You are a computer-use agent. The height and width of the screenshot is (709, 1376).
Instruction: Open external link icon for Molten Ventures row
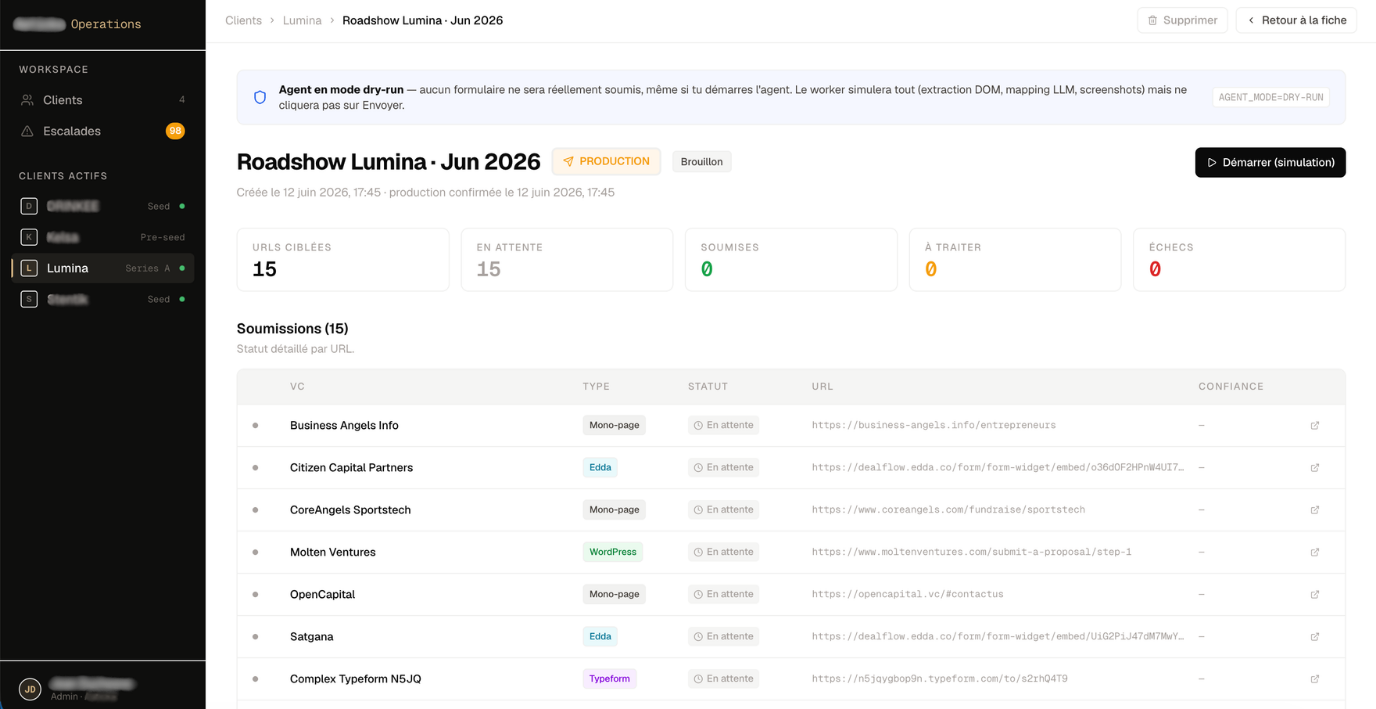coord(1315,552)
